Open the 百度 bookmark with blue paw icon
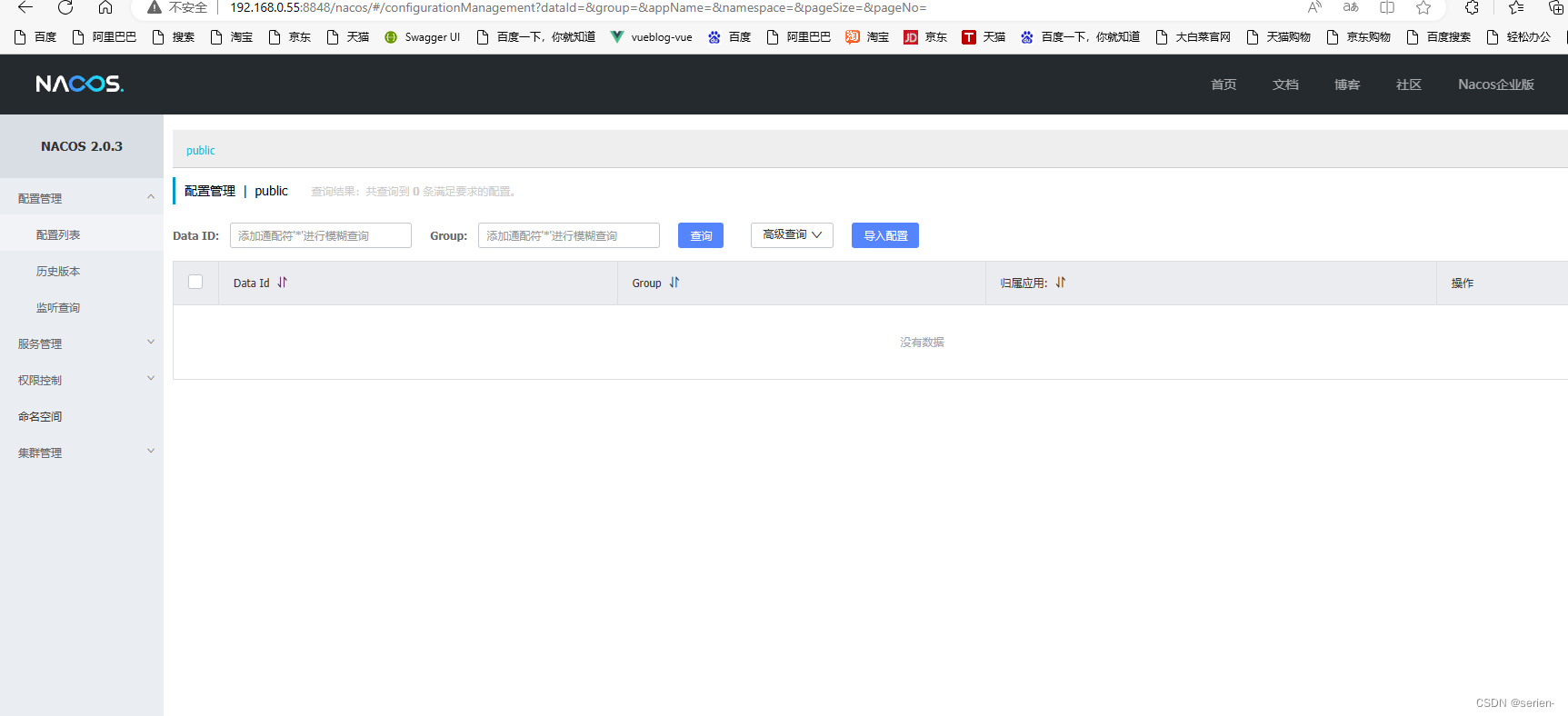The image size is (1568, 716). click(729, 37)
